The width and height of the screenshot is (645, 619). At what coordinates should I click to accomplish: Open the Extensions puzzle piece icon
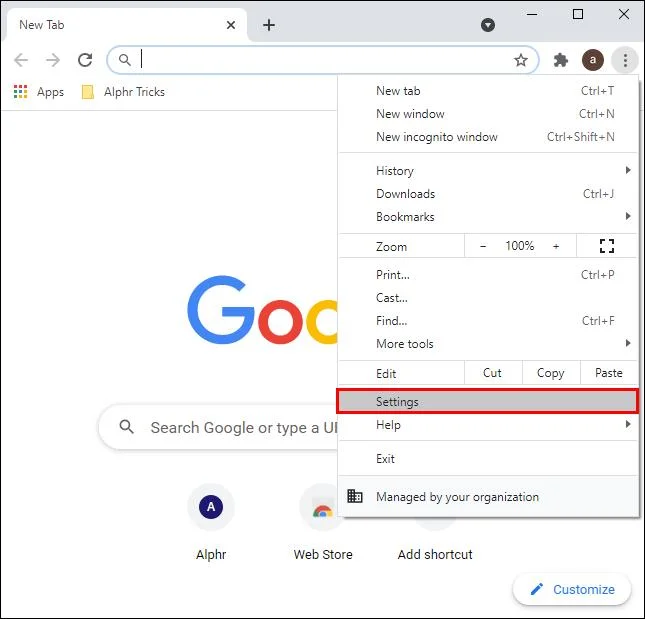pyautogui.click(x=560, y=60)
